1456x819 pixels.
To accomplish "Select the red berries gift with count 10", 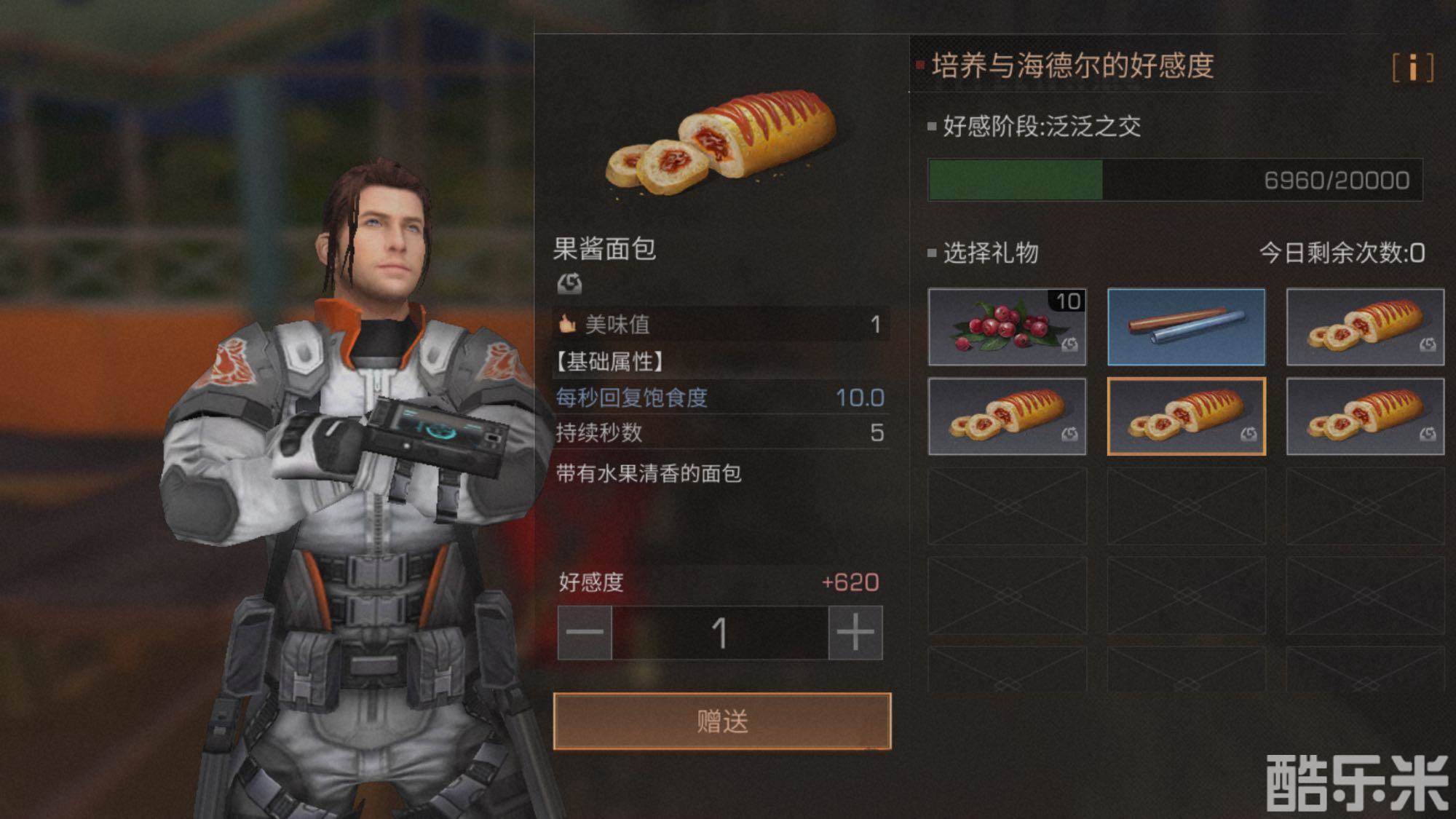I will pyautogui.click(x=1008, y=327).
